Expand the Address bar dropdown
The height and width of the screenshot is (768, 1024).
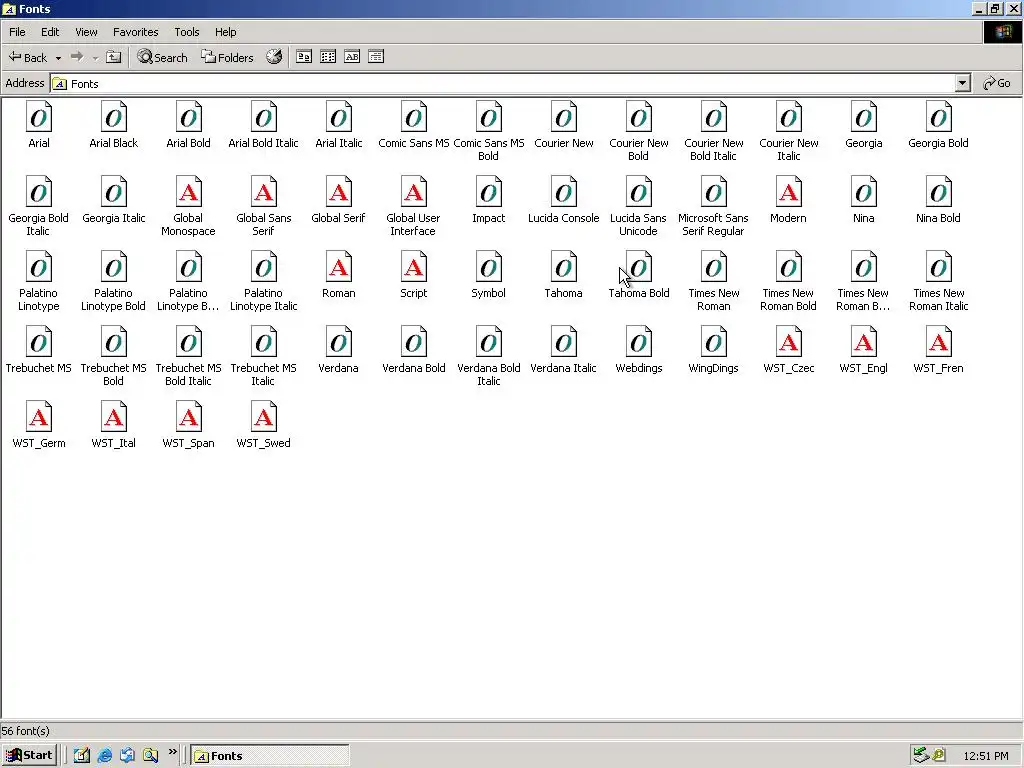point(963,84)
